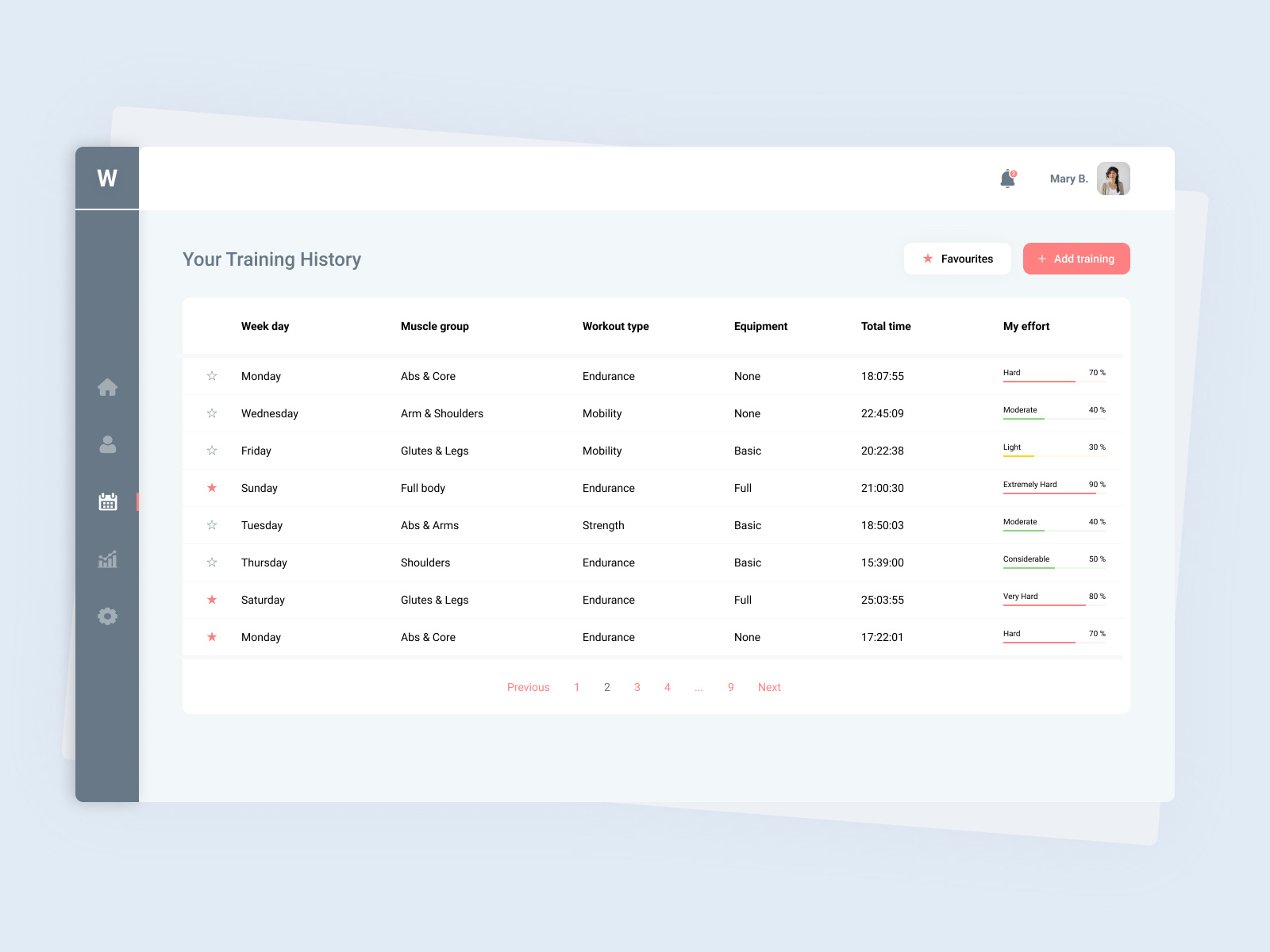Image resolution: width=1270 pixels, height=952 pixels.
Task: Click the W logo at the top
Action: tap(107, 178)
